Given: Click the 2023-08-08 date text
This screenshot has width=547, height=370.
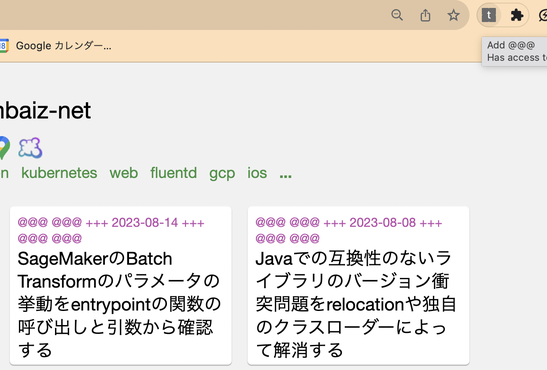Looking at the screenshot, I should (383, 222).
